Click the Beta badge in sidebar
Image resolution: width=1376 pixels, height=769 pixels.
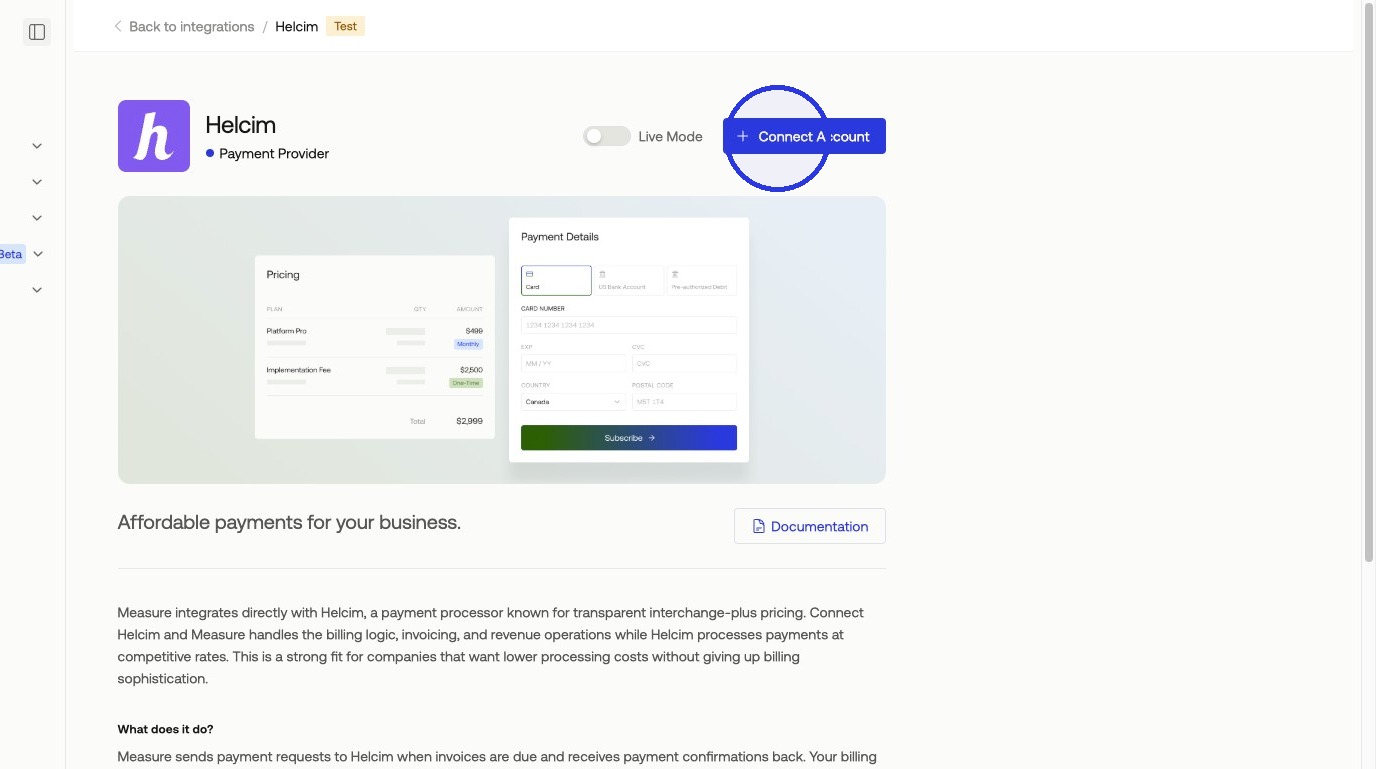tap(11, 254)
